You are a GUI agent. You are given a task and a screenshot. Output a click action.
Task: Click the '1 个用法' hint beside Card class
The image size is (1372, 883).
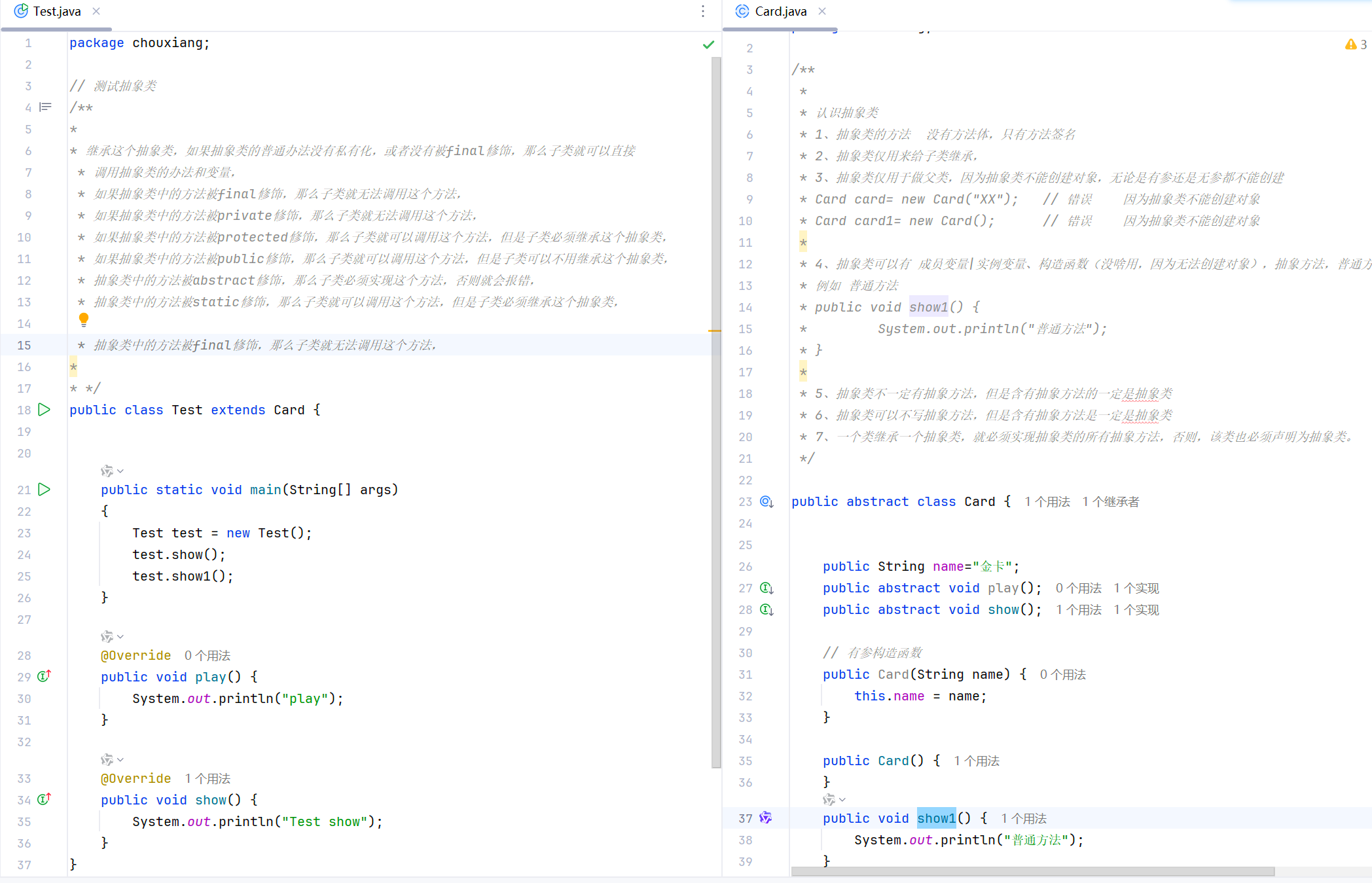pyautogui.click(x=1047, y=502)
